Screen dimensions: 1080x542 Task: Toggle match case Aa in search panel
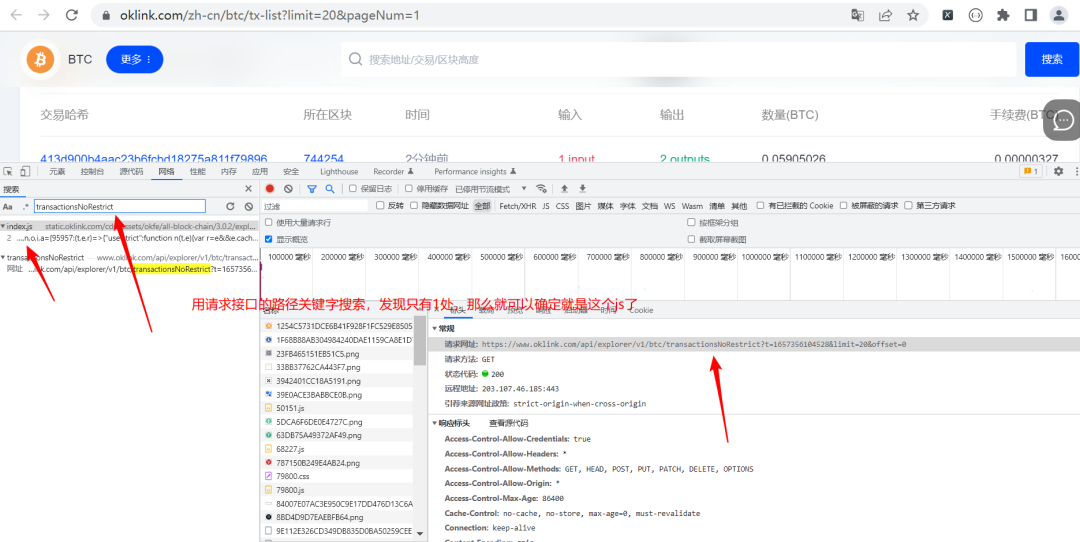coord(8,207)
